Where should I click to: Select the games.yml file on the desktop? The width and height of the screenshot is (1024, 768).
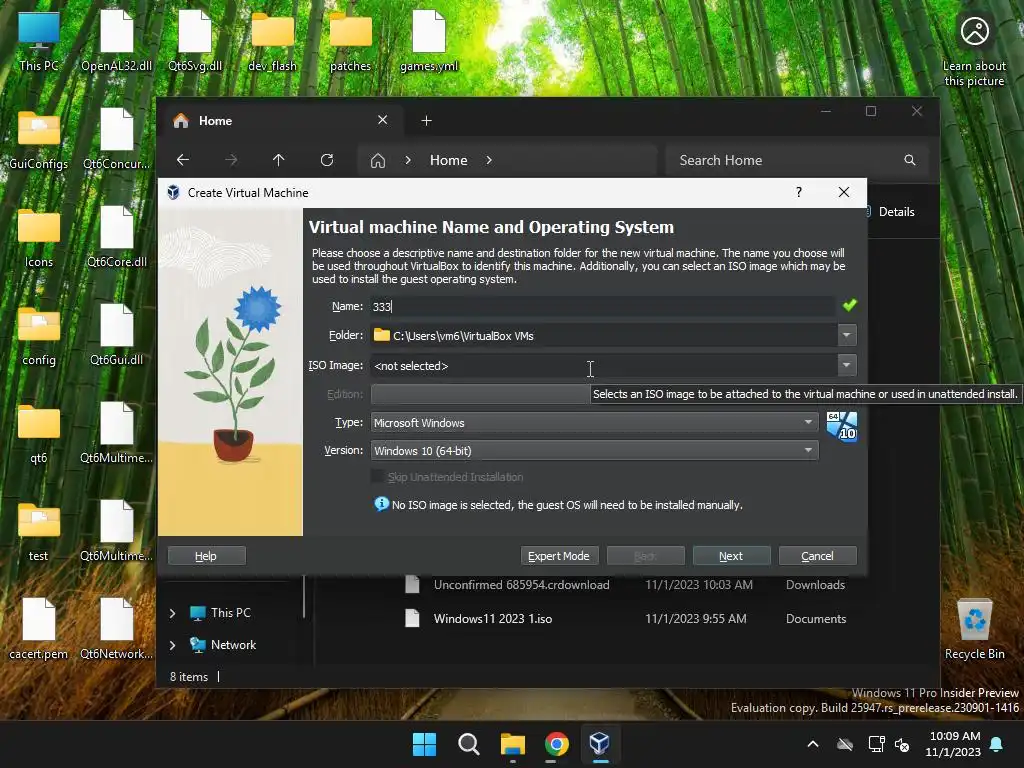(x=428, y=41)
